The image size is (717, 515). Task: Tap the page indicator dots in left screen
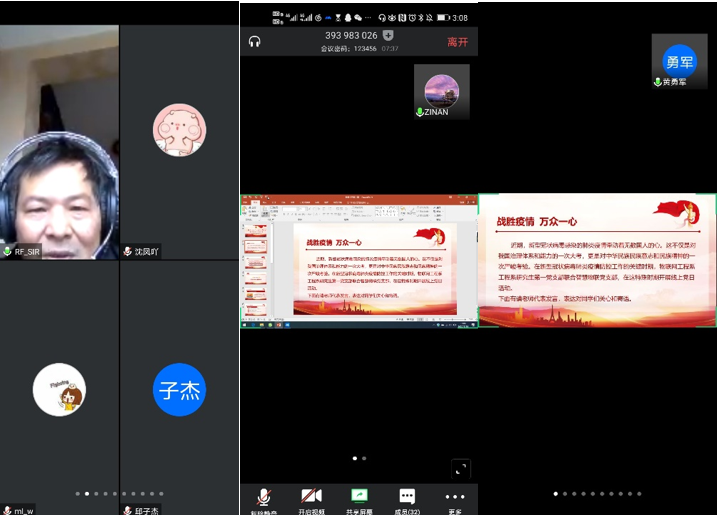click(x=118, y=493)
